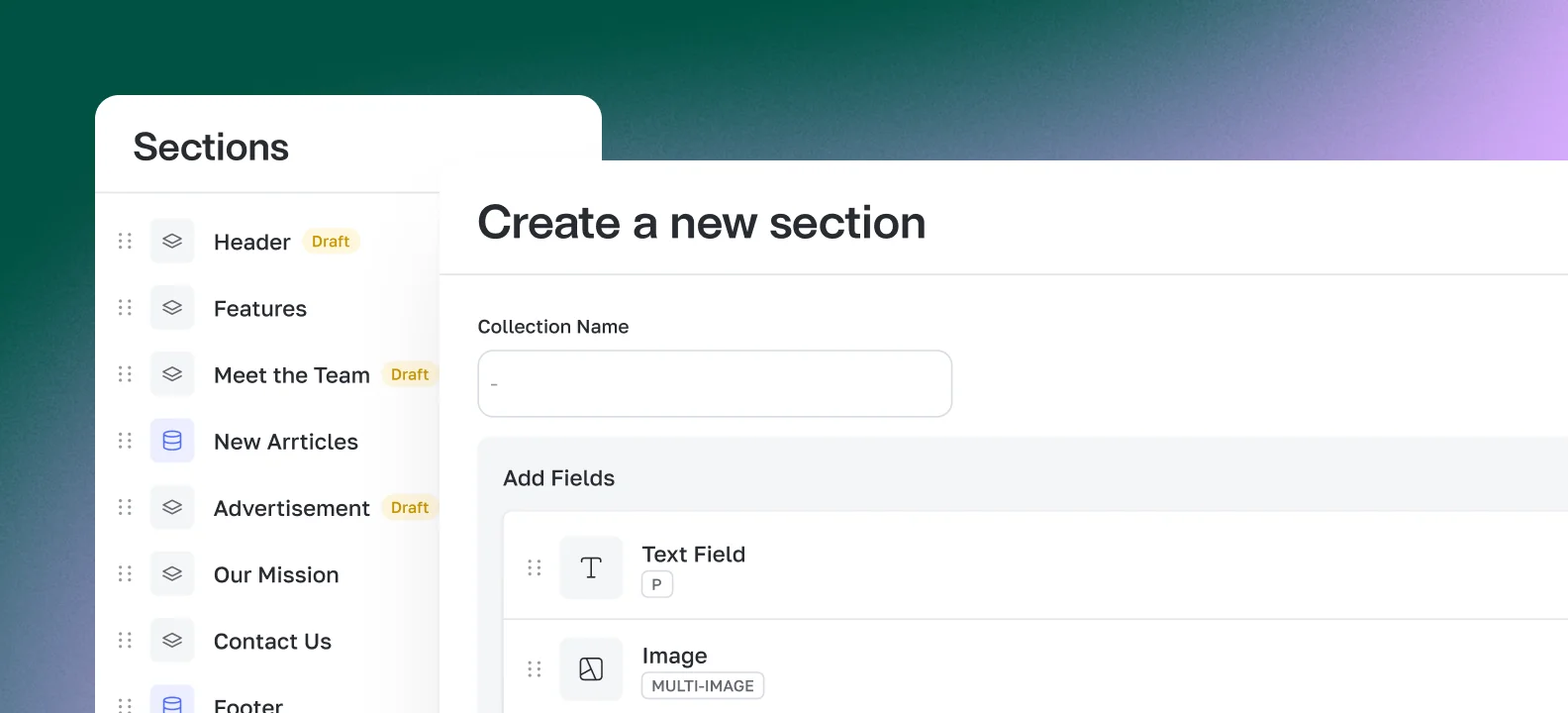This screenshot has height=713, width=1568.
Task: Click inside the Collection Name input
Action: [714, 383]
